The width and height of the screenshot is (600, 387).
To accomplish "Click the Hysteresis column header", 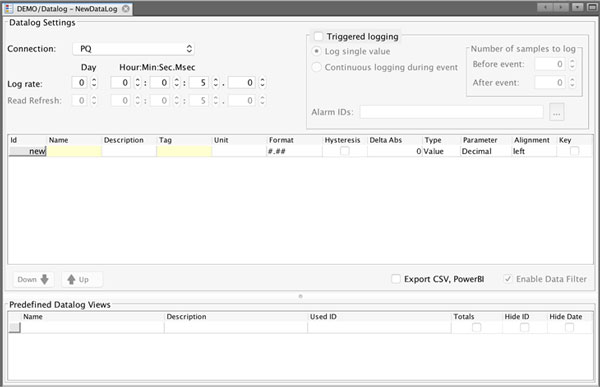I will click(344, 140).
